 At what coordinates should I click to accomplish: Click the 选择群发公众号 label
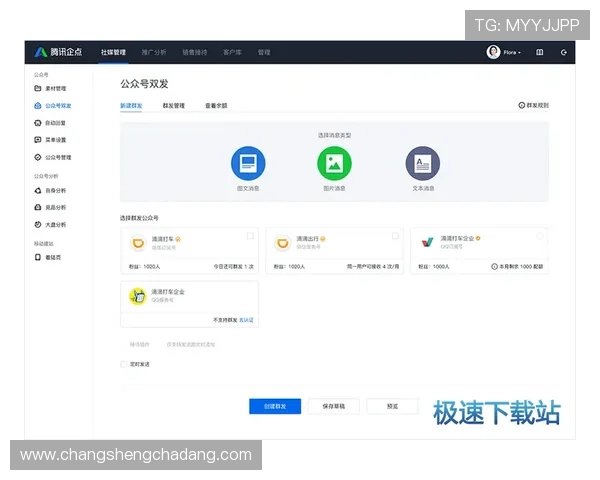click(139, 218)
